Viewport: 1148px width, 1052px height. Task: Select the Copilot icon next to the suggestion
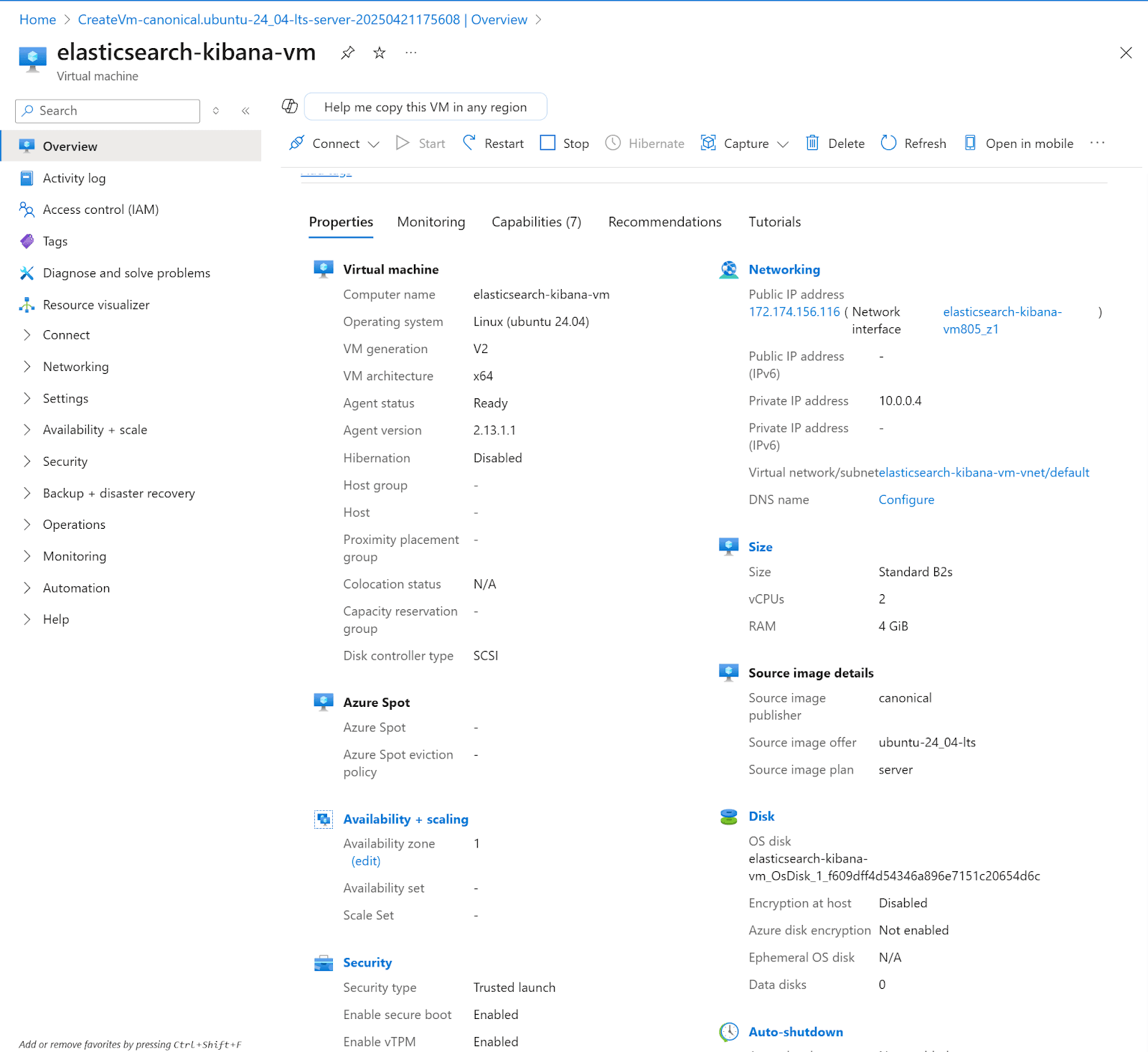289,105
